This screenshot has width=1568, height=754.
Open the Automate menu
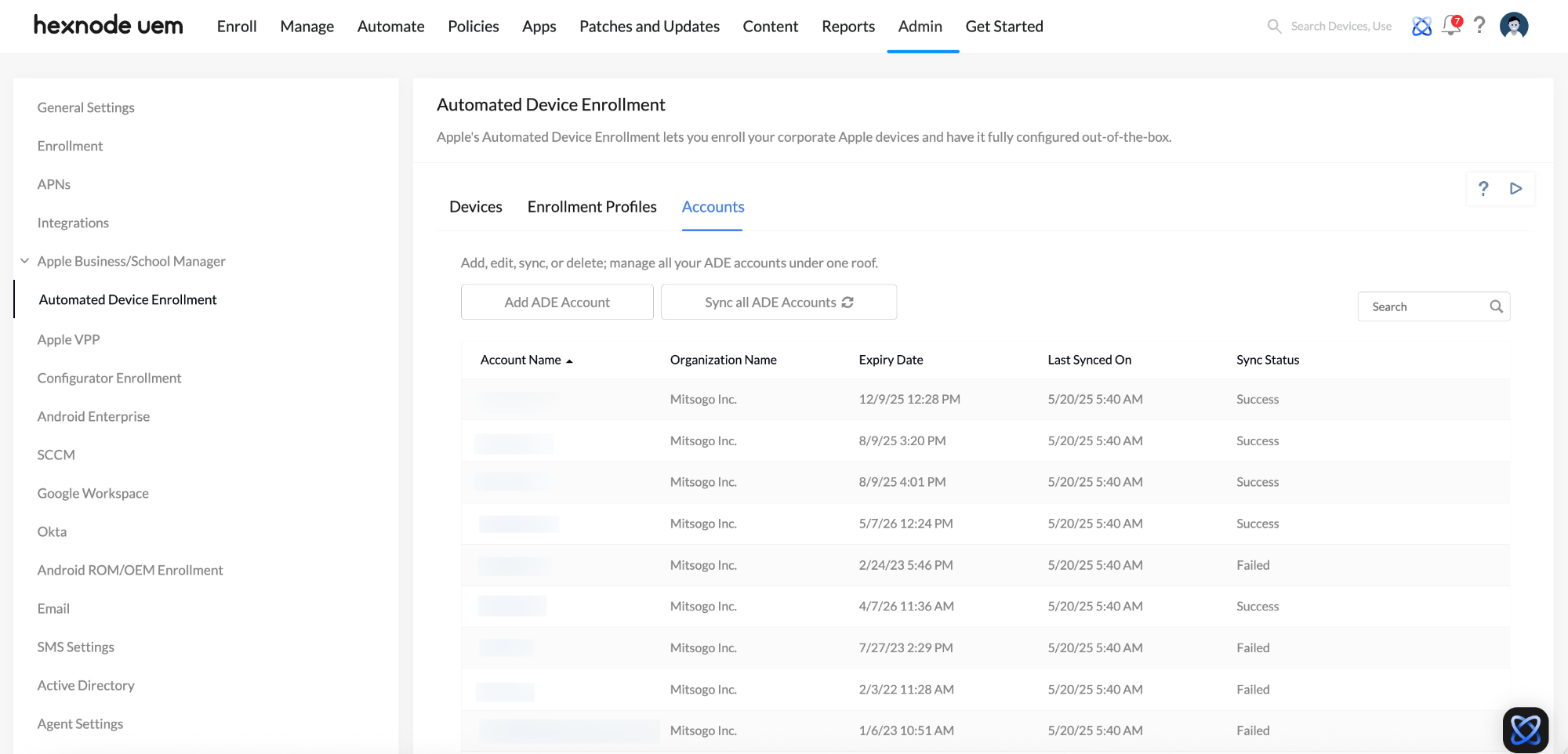(390, 27)
